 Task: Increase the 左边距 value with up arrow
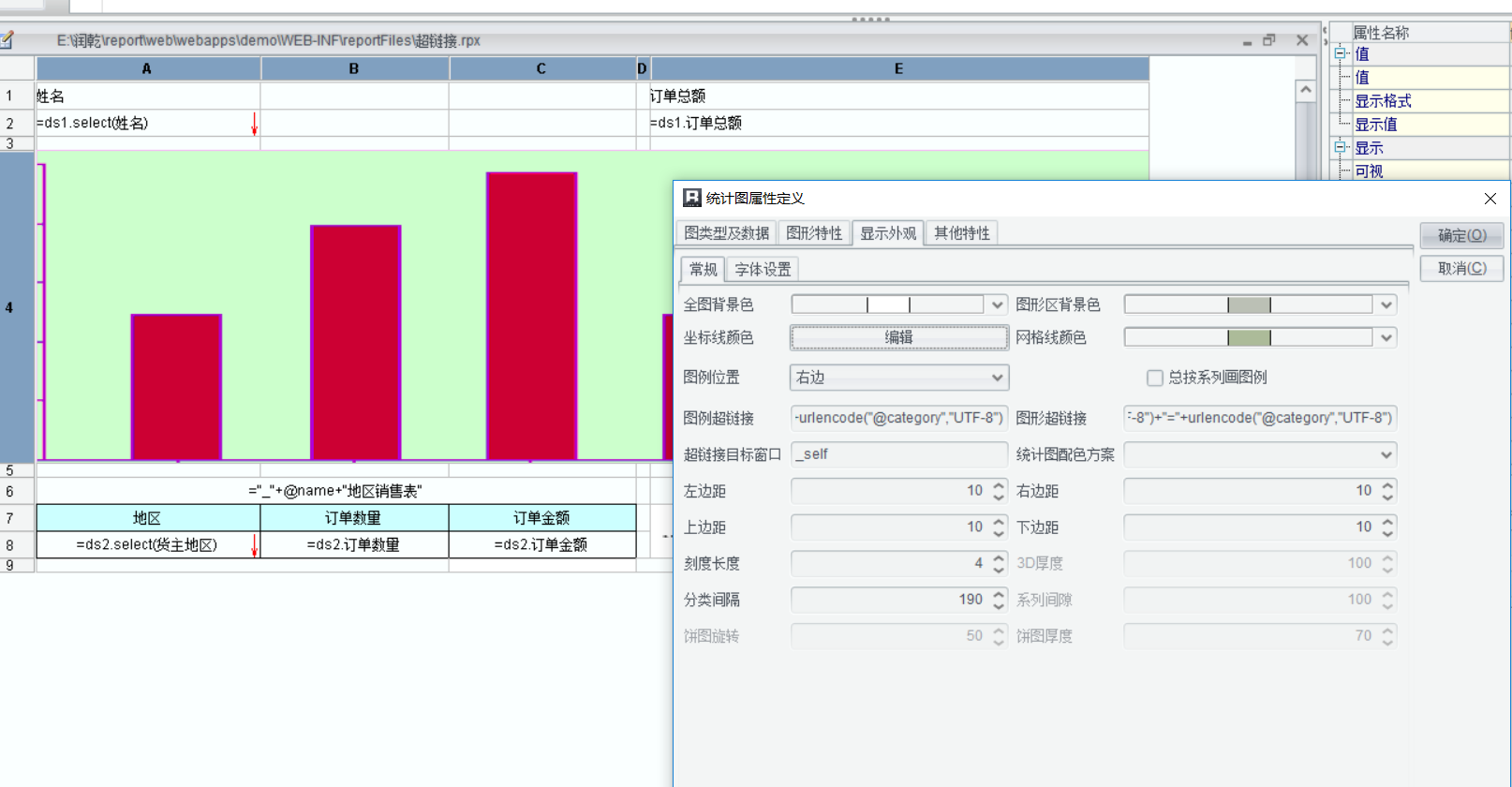(999, 485)
